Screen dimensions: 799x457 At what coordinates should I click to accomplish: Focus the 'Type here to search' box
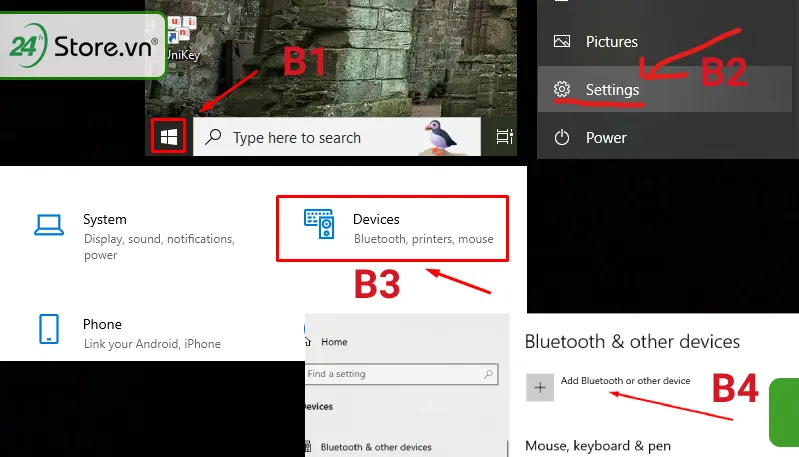point(337,137)
